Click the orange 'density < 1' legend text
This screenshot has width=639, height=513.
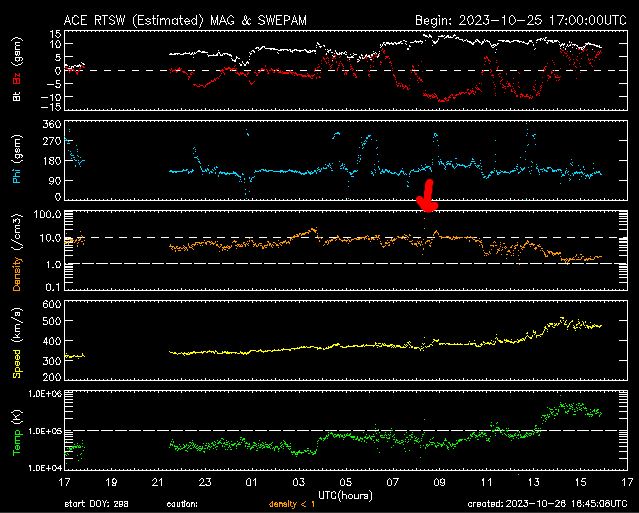pos(294,504)
